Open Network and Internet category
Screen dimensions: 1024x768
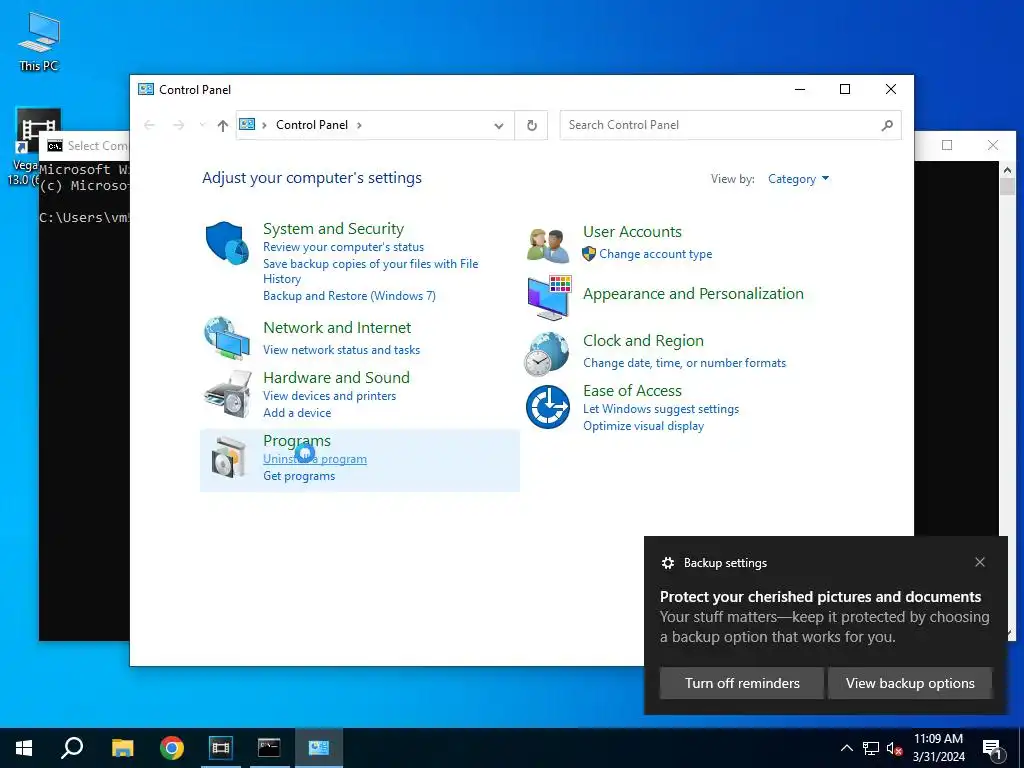(x=337, y=328)
